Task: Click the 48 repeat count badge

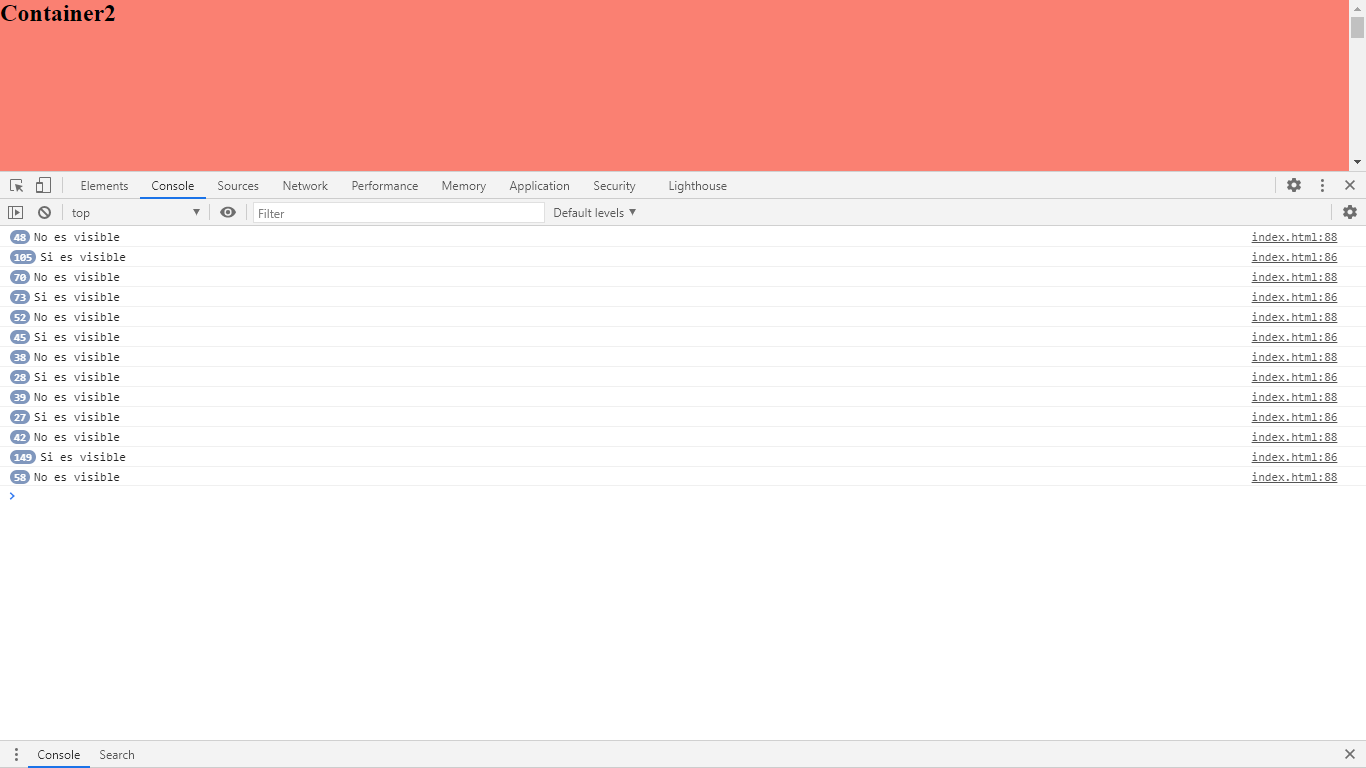Action: pos(20,237)
